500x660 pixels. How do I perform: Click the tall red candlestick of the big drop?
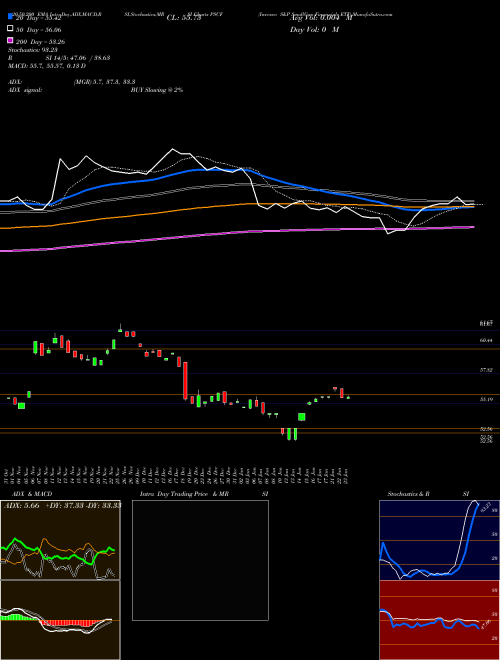point(185,381)
